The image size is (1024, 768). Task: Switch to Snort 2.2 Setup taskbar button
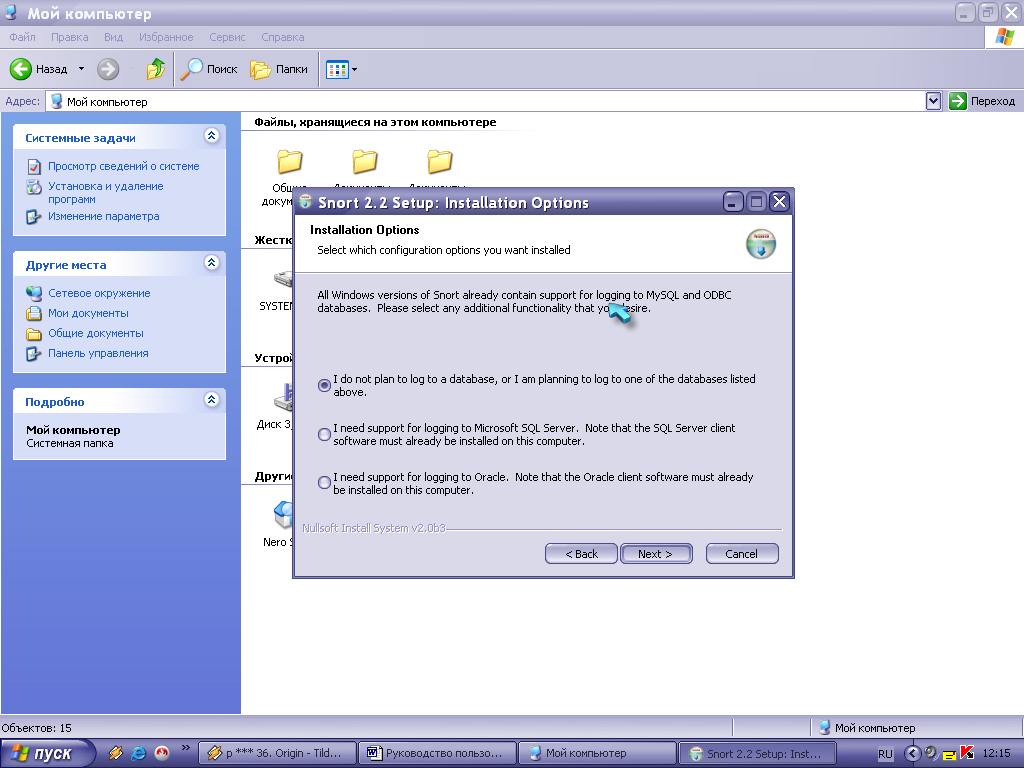pos(758,754)
